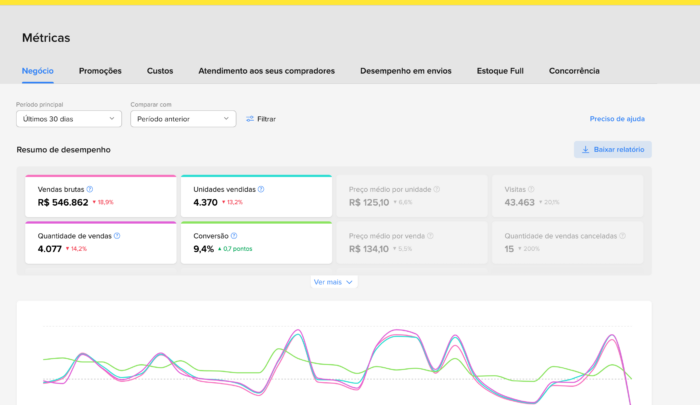
Task: Open the Quantidade de vendas help icon
Action: click(x=117, y=236)
